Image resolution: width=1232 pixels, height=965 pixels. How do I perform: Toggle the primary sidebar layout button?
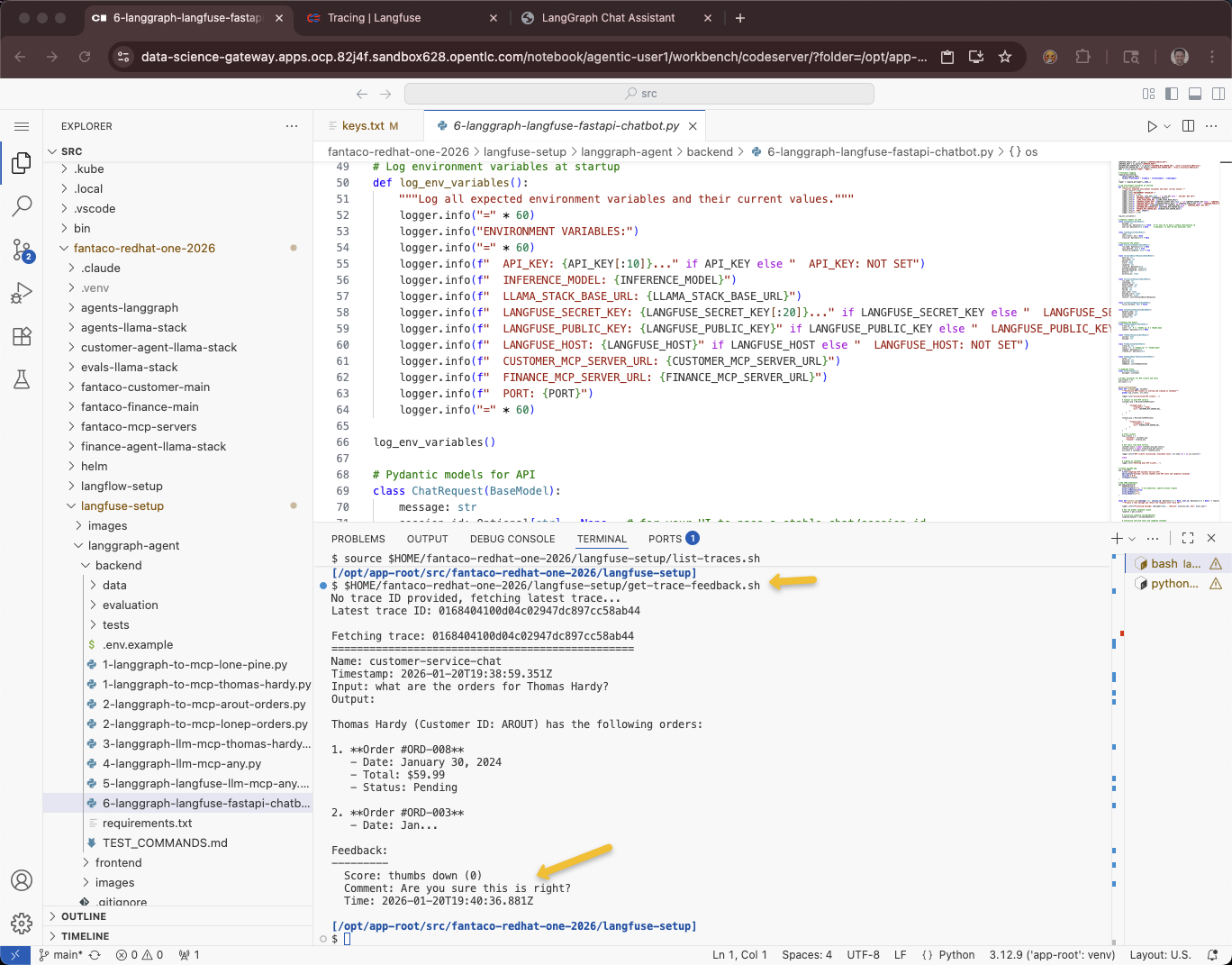(x=1172, y=94)
